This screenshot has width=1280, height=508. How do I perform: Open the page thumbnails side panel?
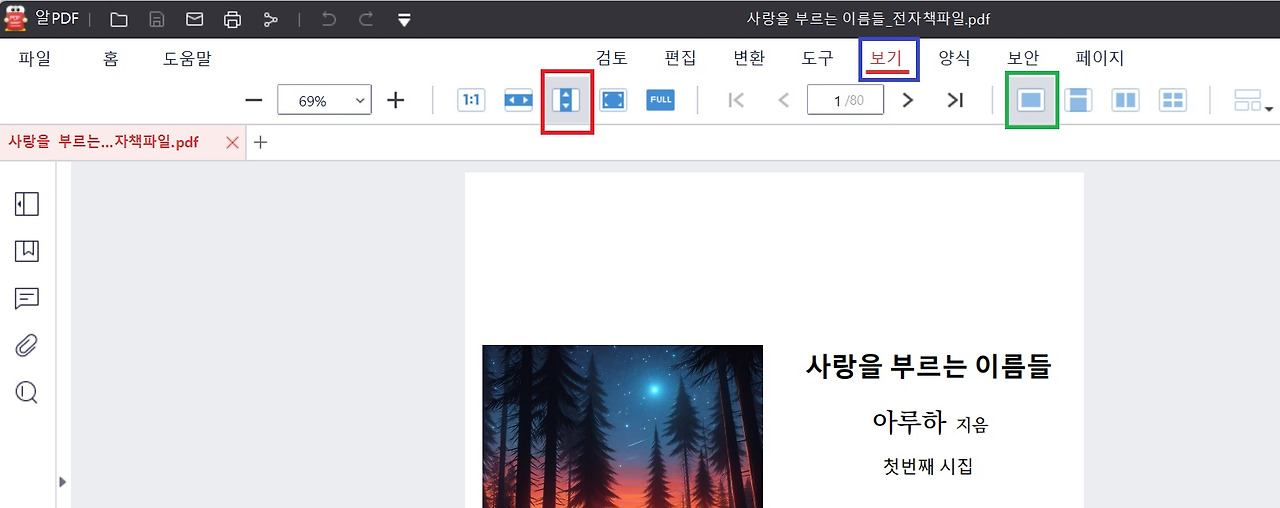27,204
